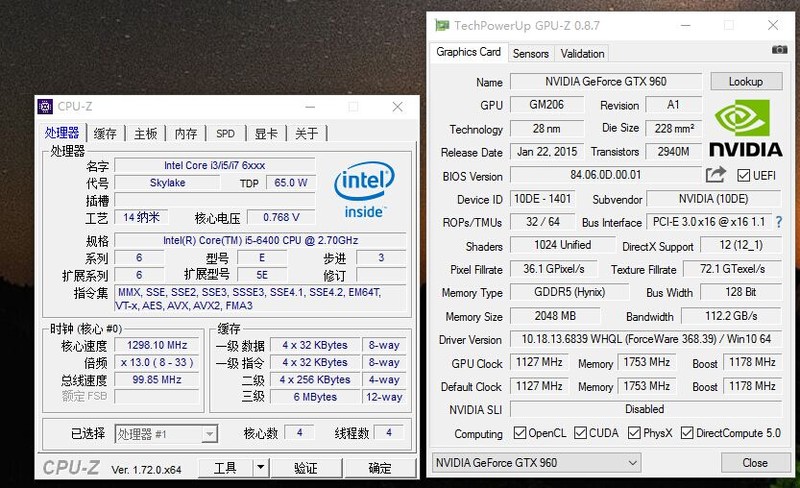Open the 内存 tab in CPU-Z

[x=186, y=134]
